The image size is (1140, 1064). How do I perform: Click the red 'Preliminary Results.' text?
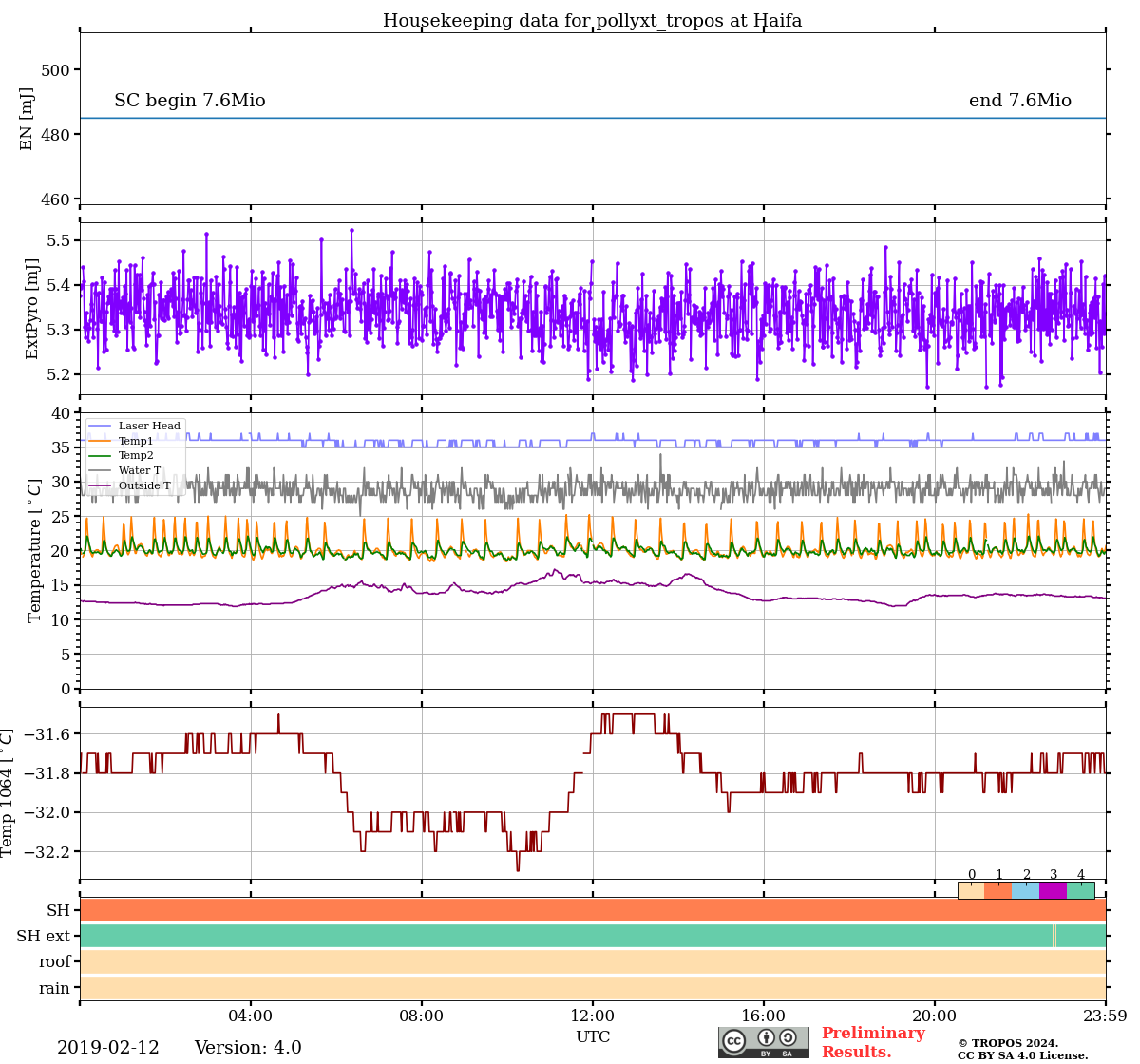873,1042
